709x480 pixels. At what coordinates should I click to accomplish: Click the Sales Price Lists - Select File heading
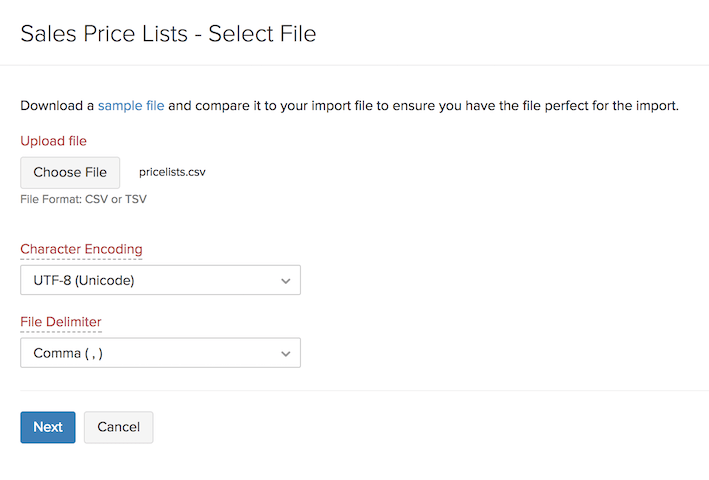(168, 34)
